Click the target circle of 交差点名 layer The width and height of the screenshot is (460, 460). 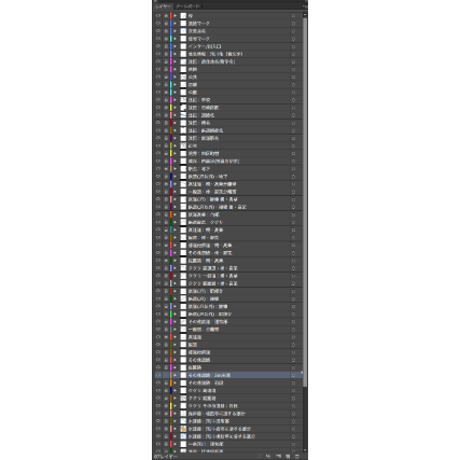pos(293,31)
